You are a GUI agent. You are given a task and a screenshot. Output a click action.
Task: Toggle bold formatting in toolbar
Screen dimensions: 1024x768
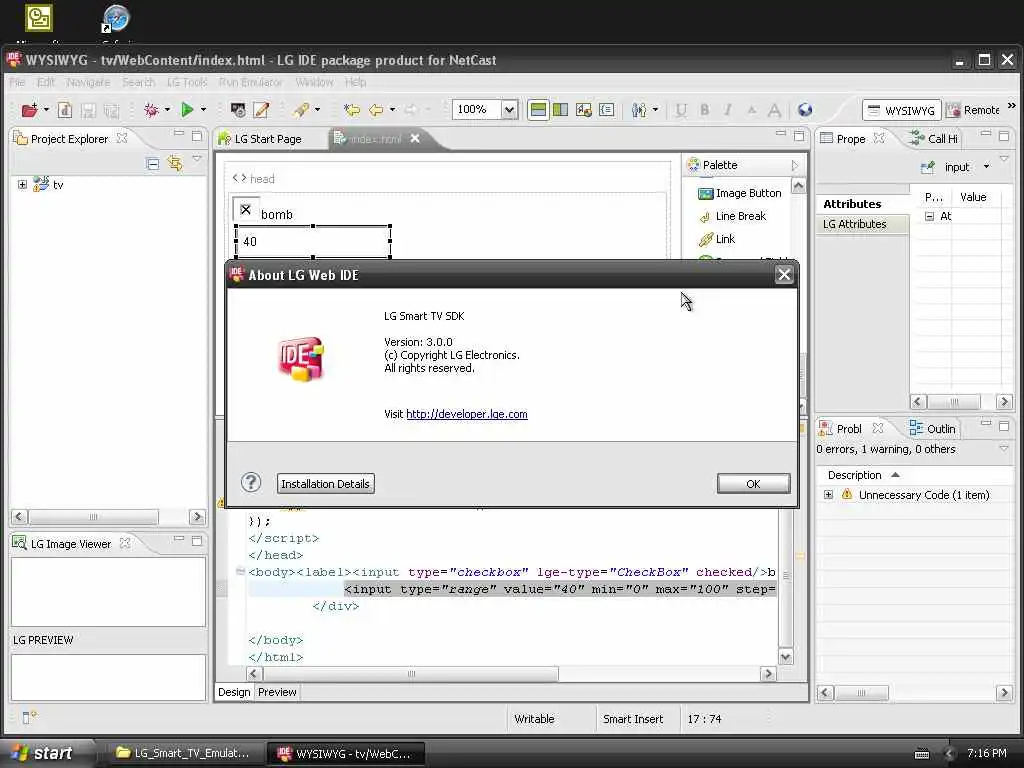tap(705, 110)
